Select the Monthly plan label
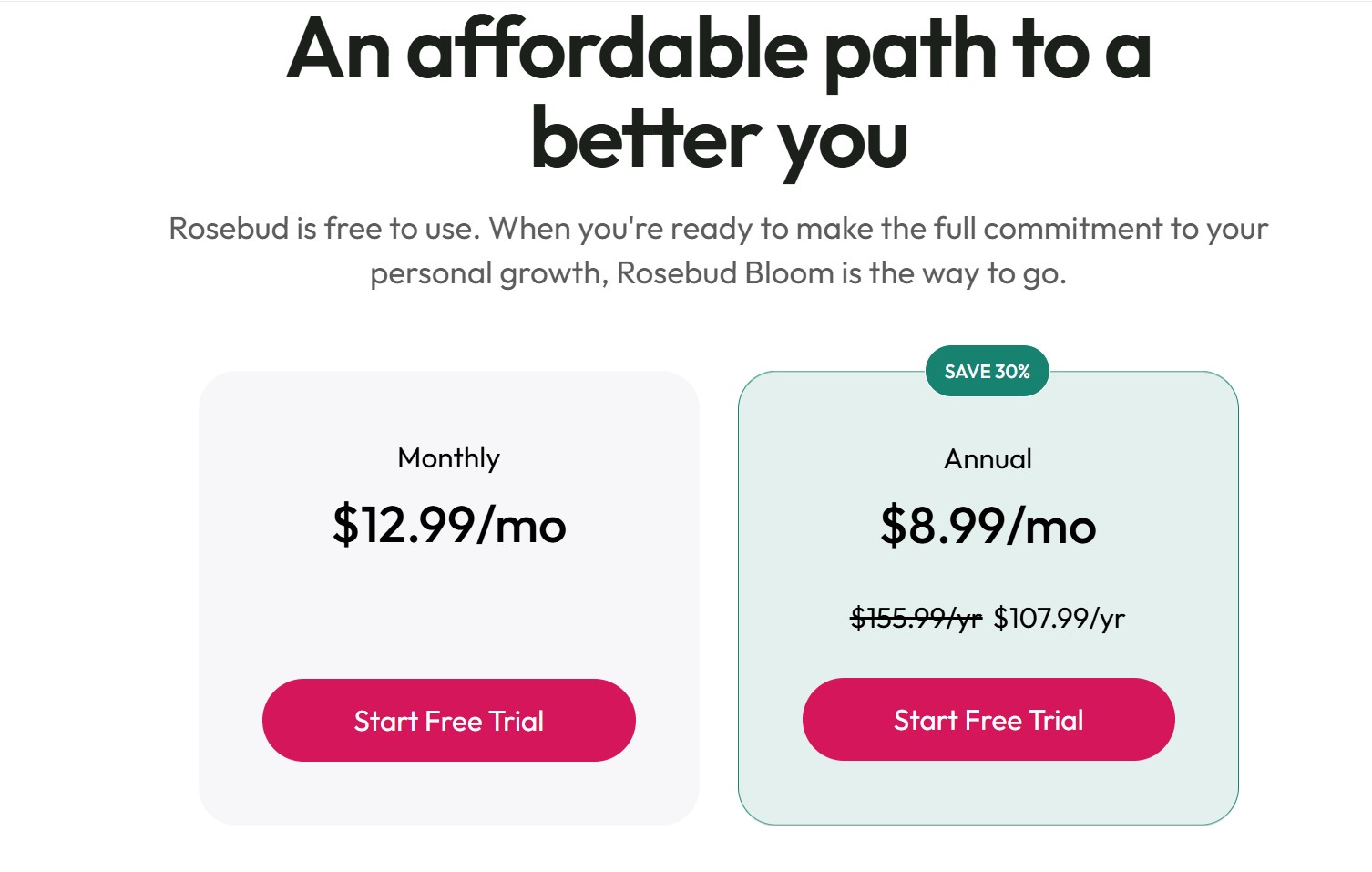This screenshot has width=1372, height=872. (448, 457)
